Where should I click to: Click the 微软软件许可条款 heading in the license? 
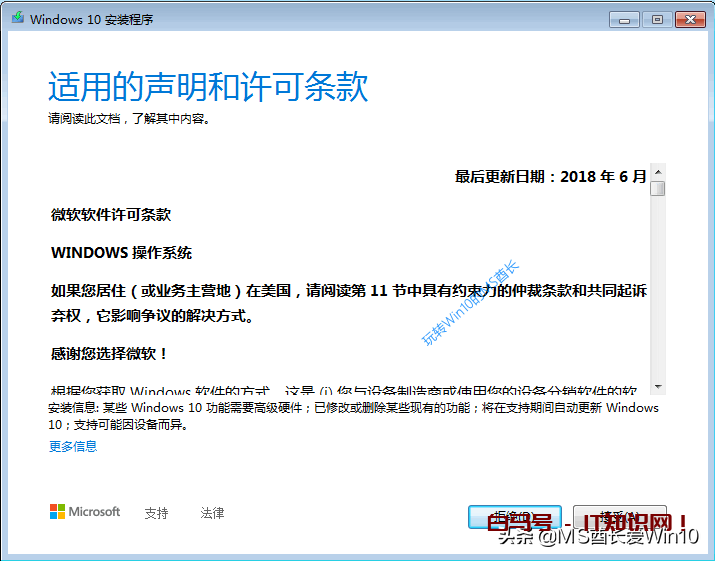click(111, 215)
